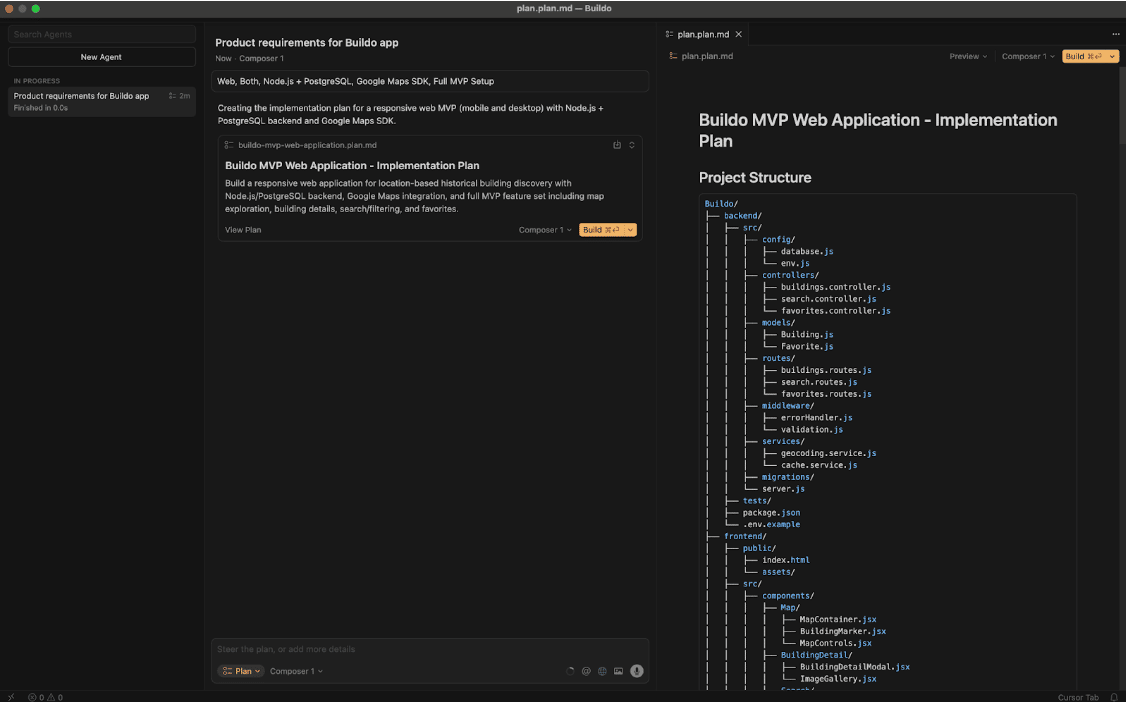Click the Build button in editor header
Image resolution: width=1126 pixels, height=702 pixels.
point(1084,56)
